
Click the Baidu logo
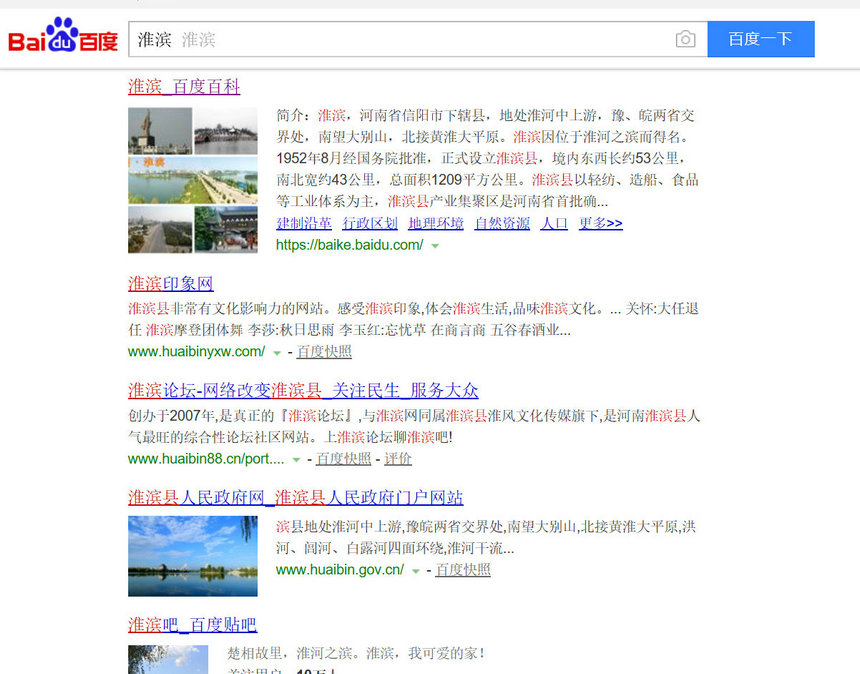click(x=63, y=36)
